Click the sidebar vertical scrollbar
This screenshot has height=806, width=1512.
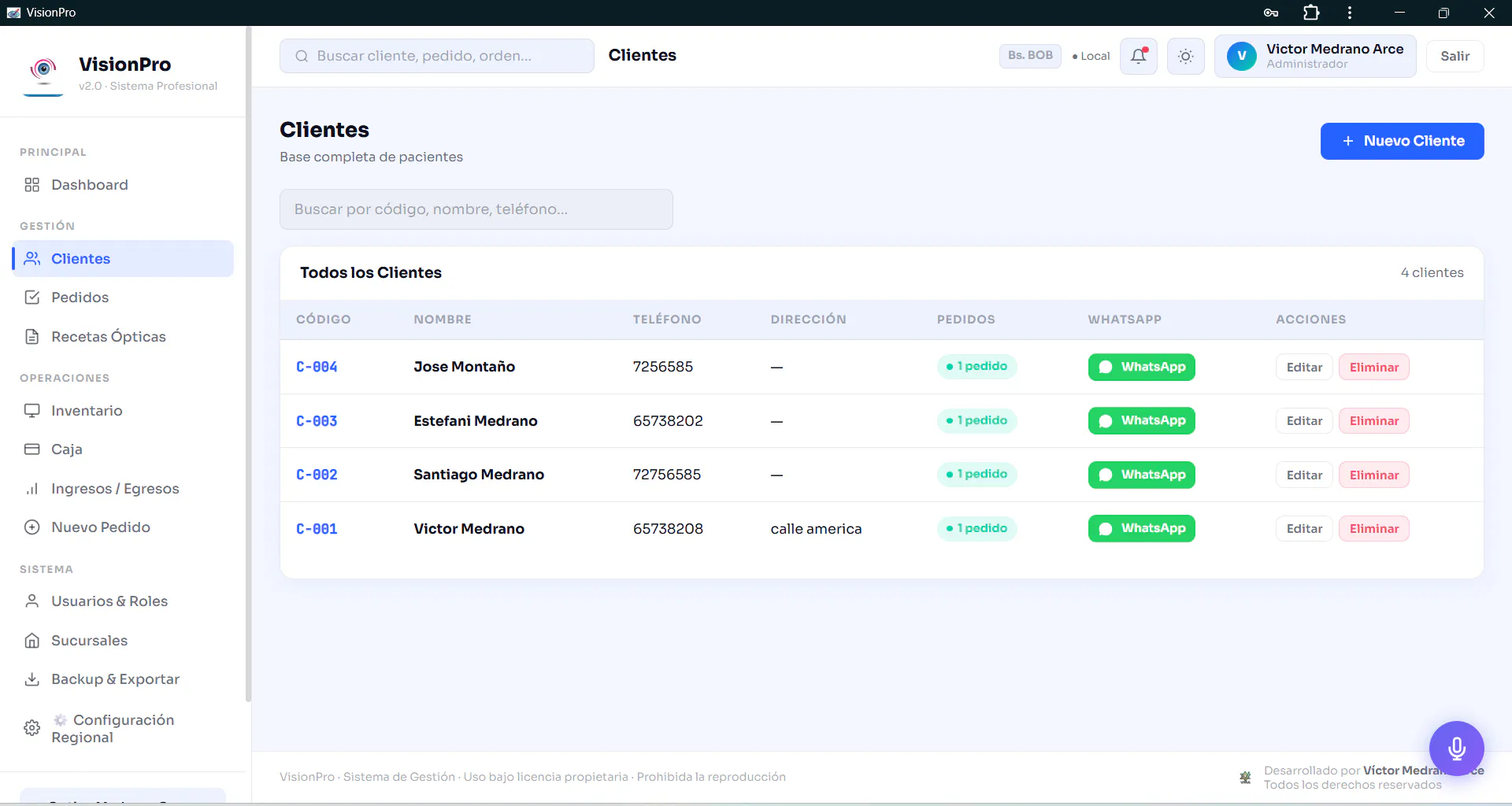pyautogui.click(x=249, y=362)
